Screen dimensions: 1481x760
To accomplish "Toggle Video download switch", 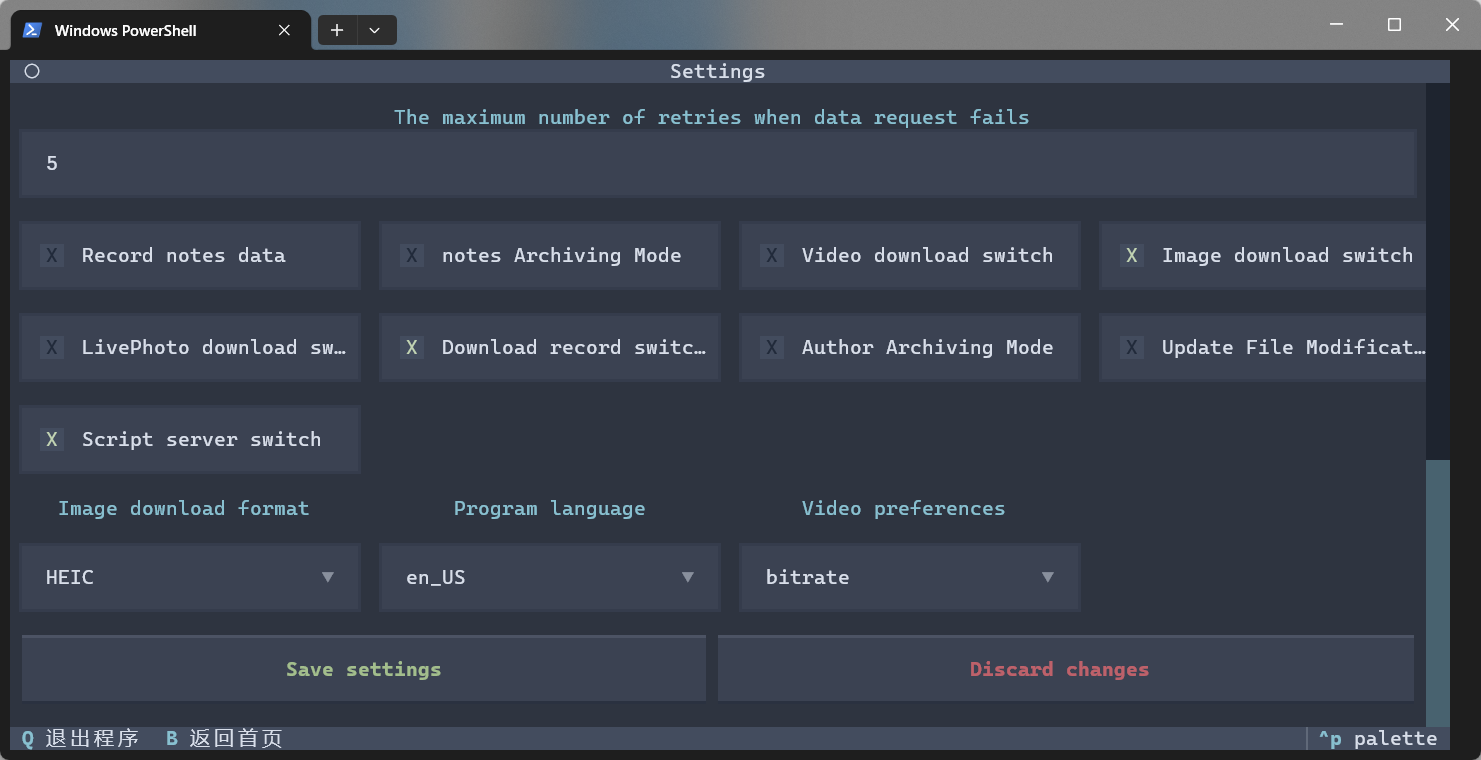I will (x=772, y=256).
